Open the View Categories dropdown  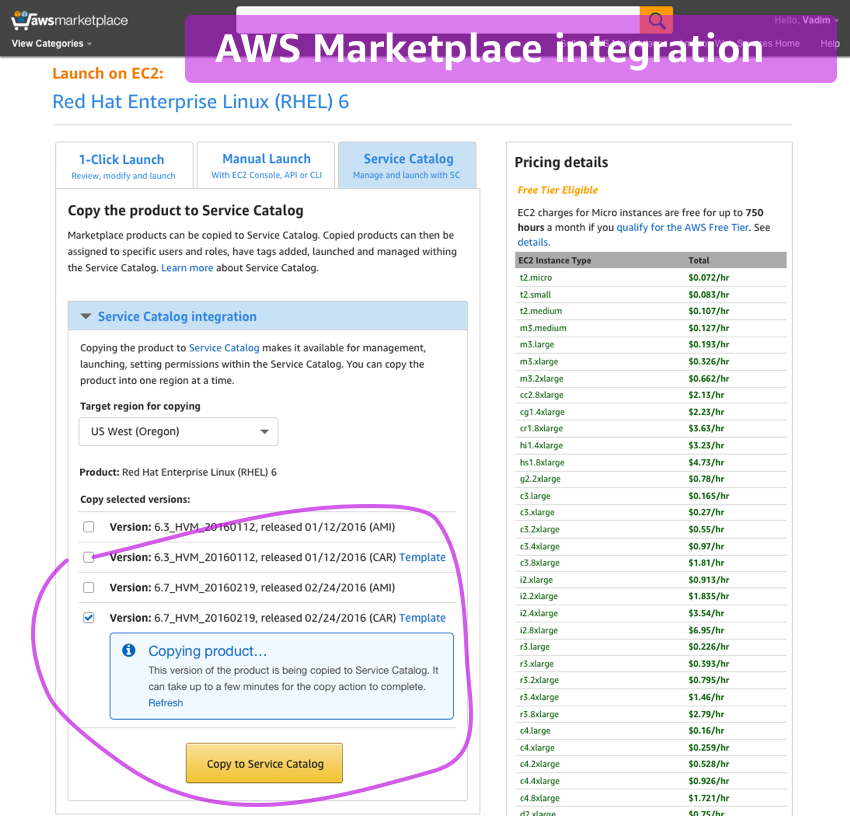click(51, 43)
